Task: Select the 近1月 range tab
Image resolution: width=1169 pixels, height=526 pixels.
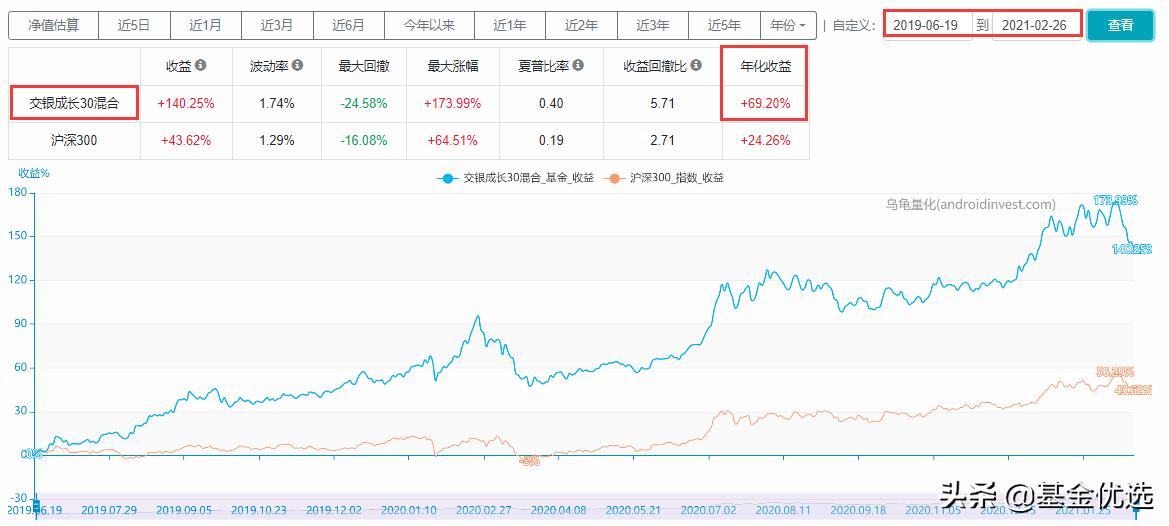Action: (x=206, y=25)
